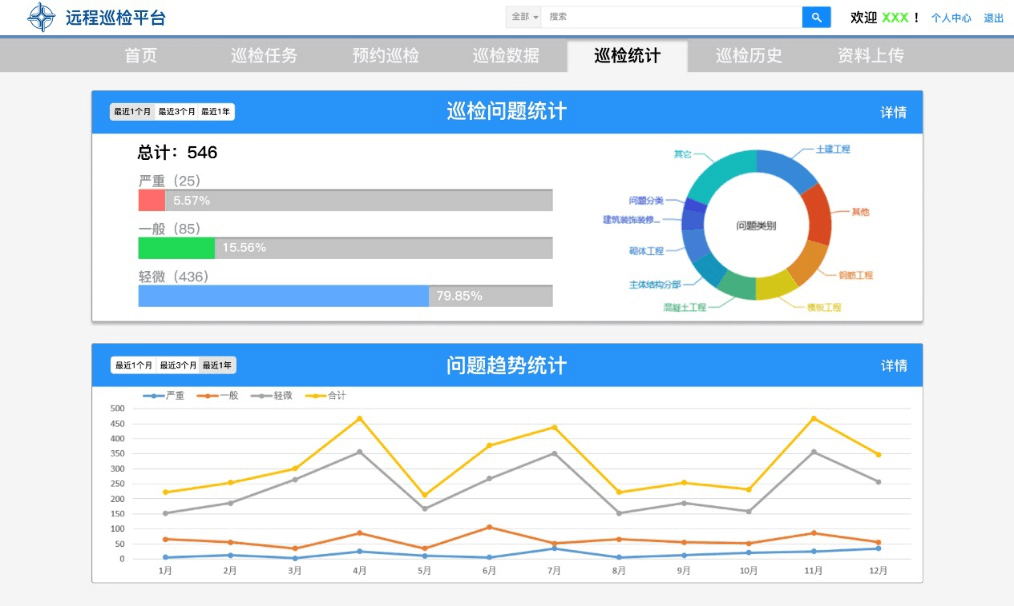
Task: Focus the 搜索 text input field
Action: [672, 17]
